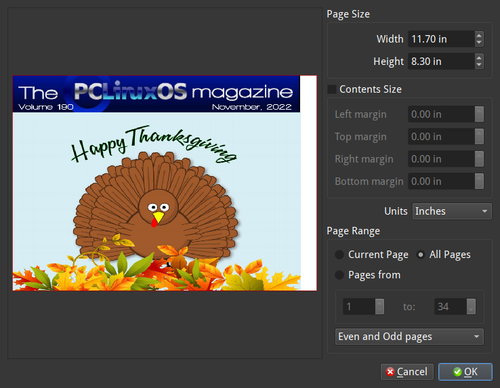Confirm the dialog with the OK button
Screen dimensions: 500x388
coord(465,372)
